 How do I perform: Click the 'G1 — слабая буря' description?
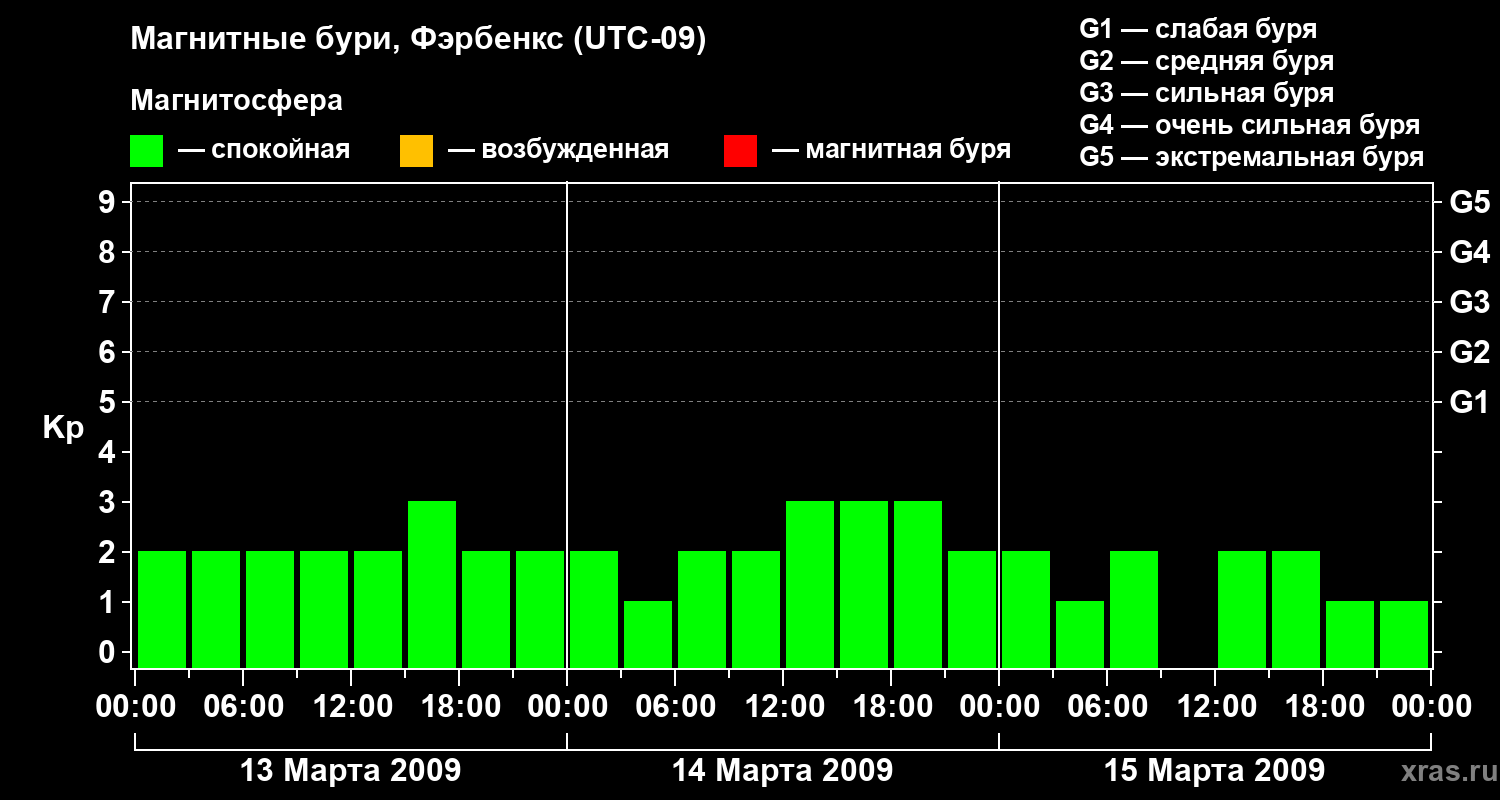(x=1198, y=29)
